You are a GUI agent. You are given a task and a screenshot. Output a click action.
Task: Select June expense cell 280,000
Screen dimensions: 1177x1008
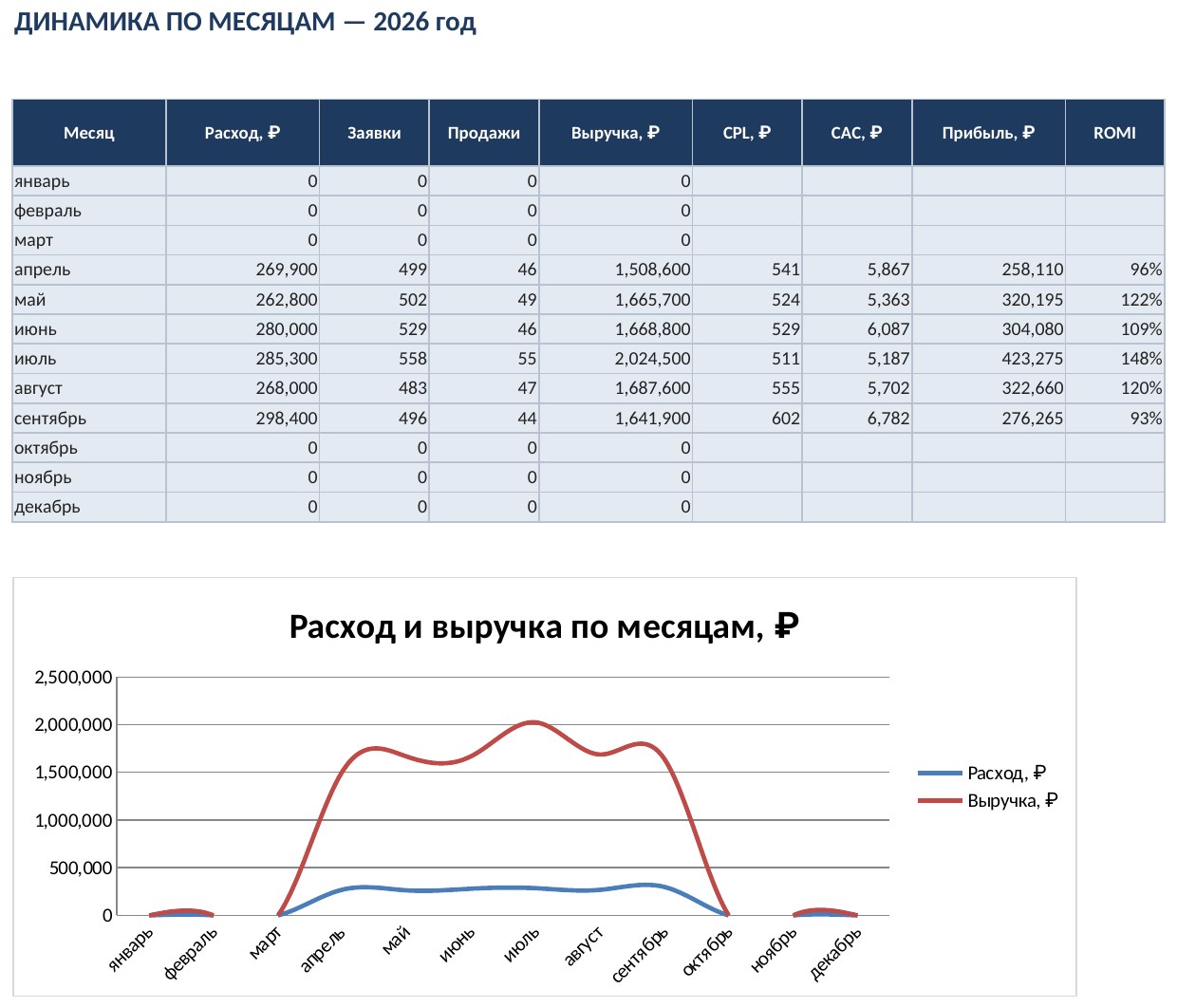(x=243, y=329)
